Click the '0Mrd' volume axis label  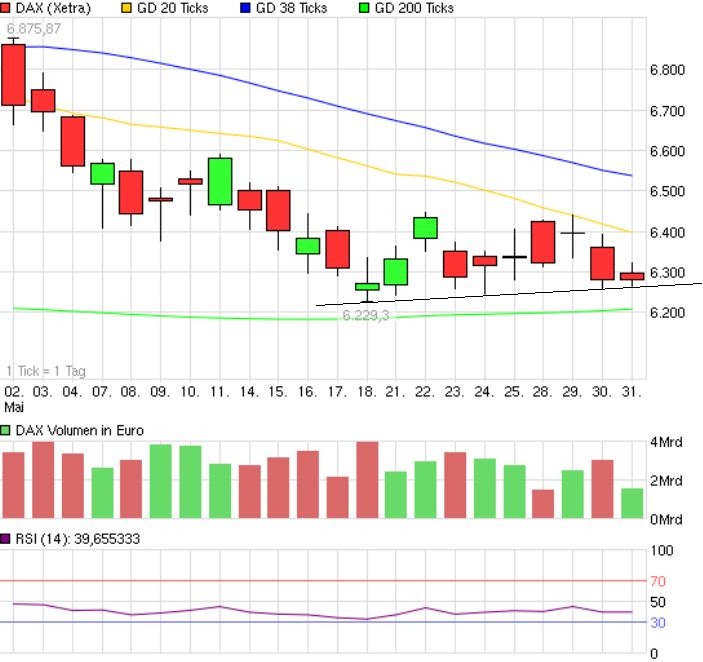pos(666,519)
